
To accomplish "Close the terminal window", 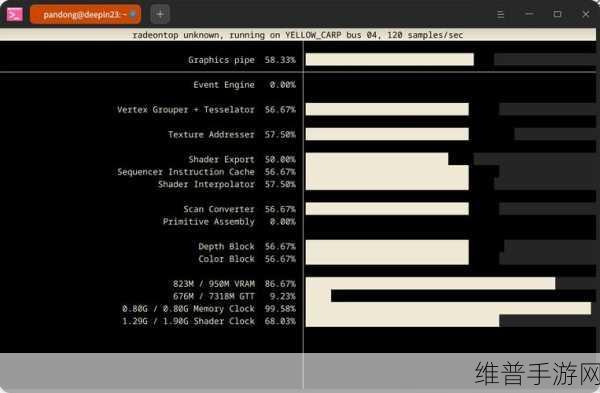I will (x=585, y=14).
